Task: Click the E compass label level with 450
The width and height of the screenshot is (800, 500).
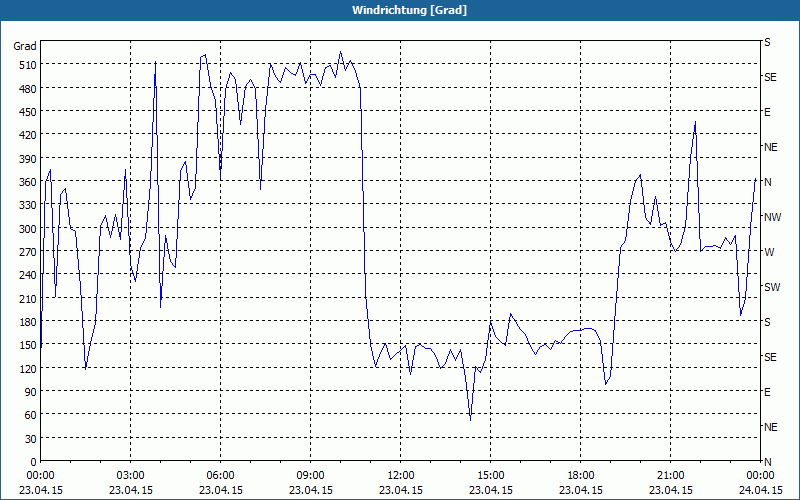Action: [x=767, y=112]
